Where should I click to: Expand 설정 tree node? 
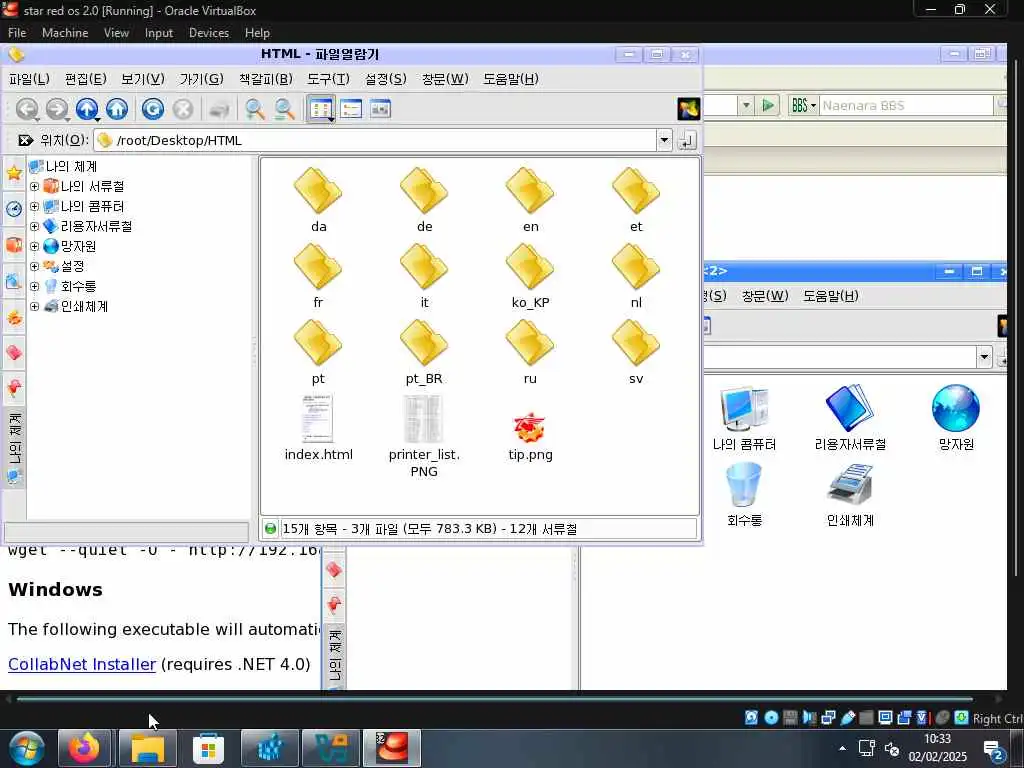pyautogui.click(x=35, y=266)
